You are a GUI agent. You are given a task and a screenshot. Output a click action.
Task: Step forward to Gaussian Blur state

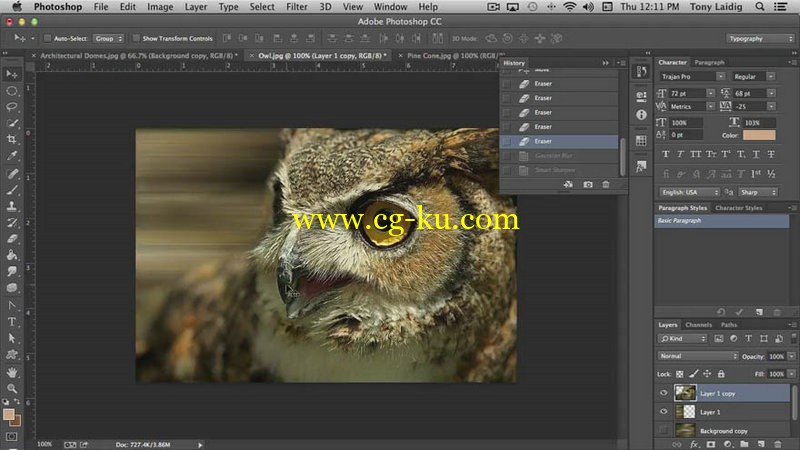click(559, 156)
